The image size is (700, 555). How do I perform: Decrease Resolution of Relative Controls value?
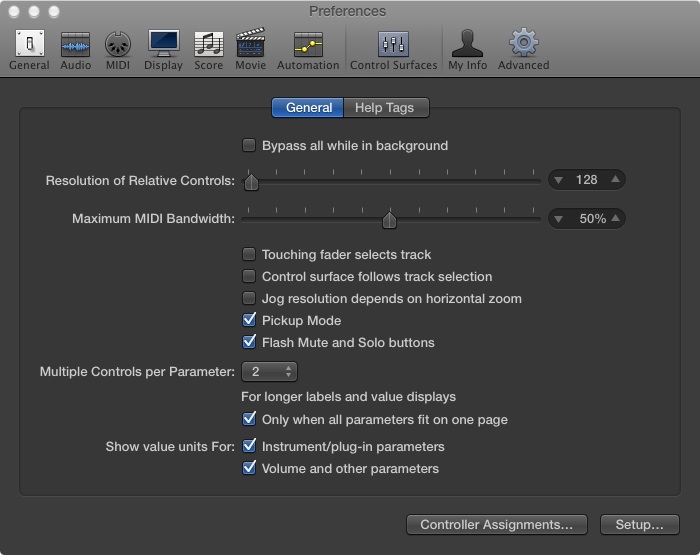558,180
